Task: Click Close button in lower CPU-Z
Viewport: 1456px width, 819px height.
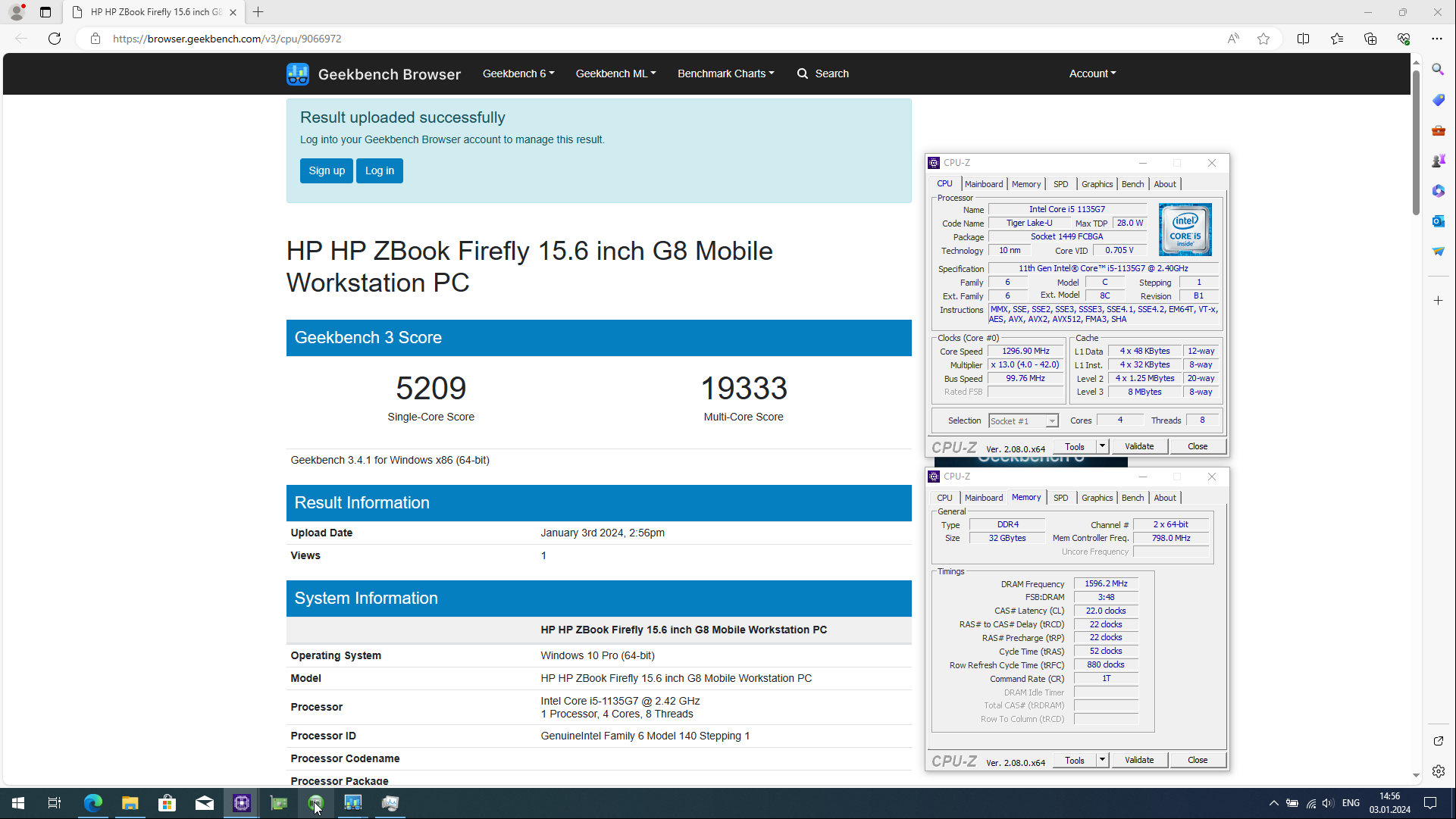Action: pos(1198,760)
